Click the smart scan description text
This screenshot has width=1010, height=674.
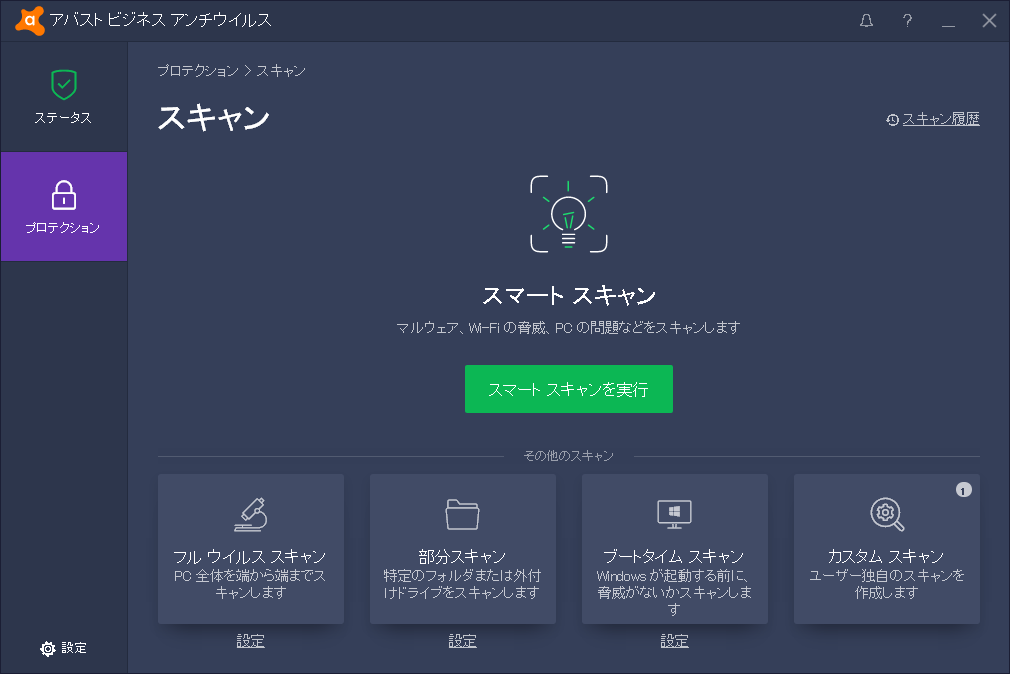(568, 328)
